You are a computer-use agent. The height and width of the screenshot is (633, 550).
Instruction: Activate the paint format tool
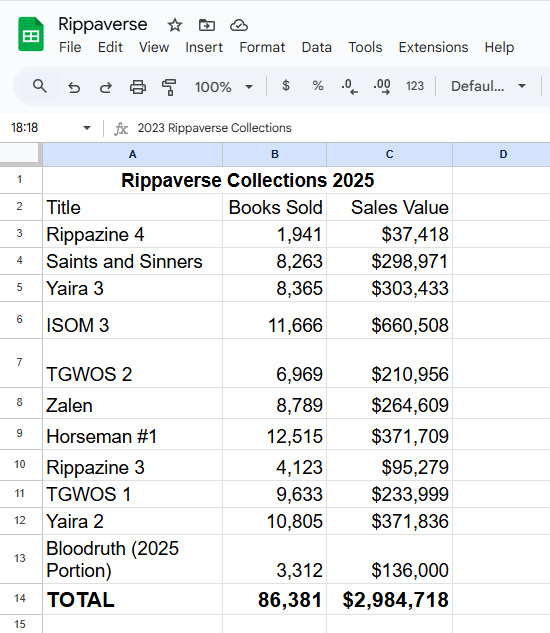169,87
